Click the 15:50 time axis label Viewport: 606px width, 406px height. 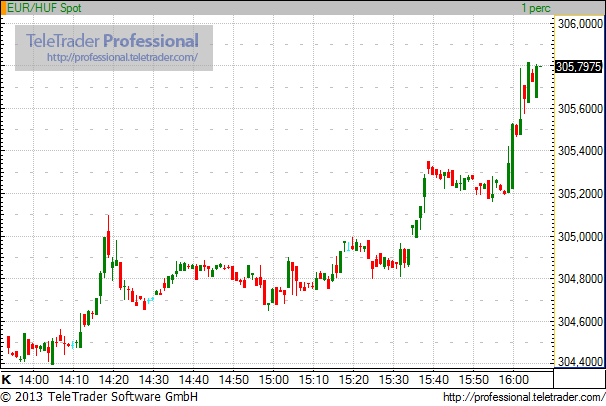tap(473, 380)
